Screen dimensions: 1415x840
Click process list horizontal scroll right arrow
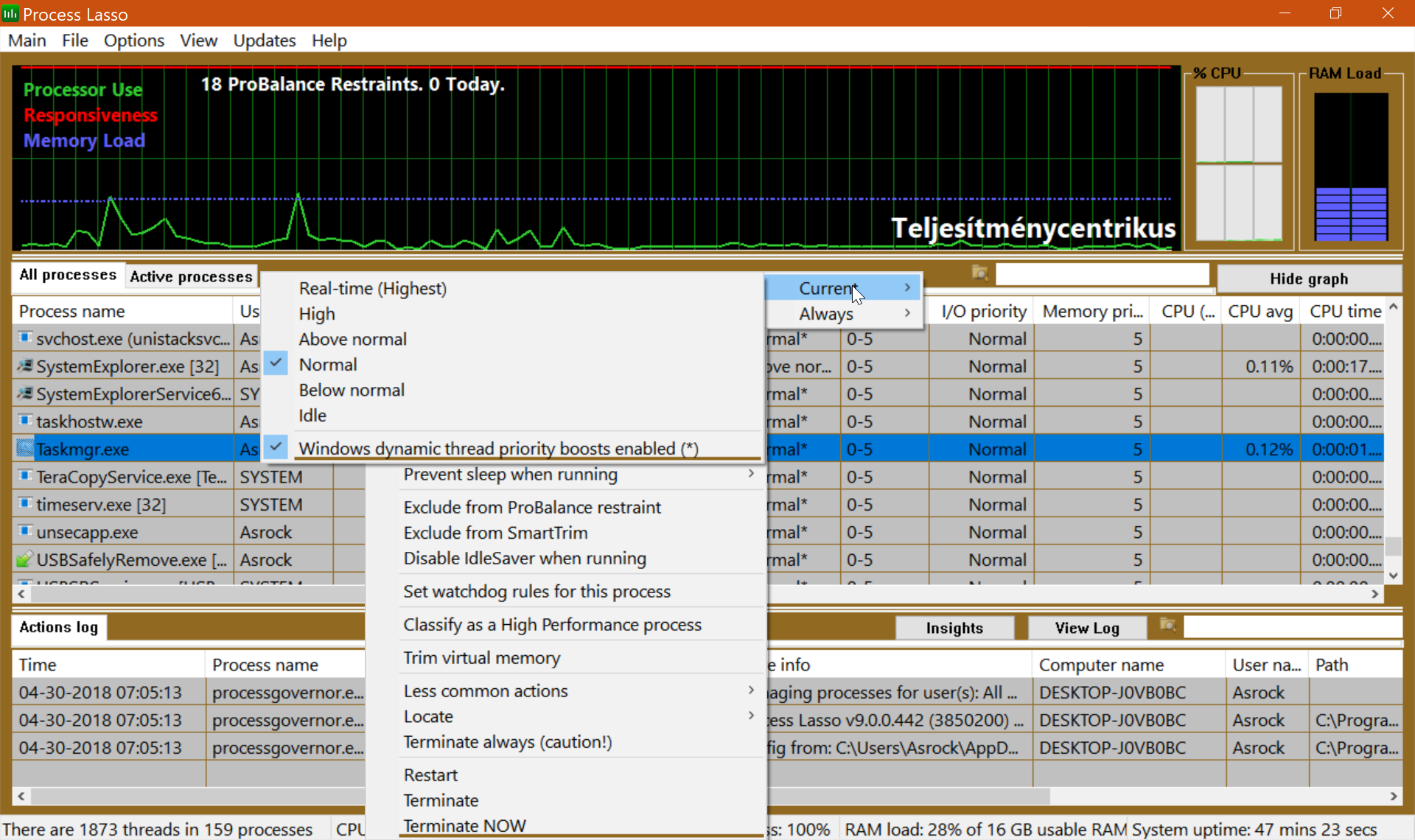tap(1374, 594)
